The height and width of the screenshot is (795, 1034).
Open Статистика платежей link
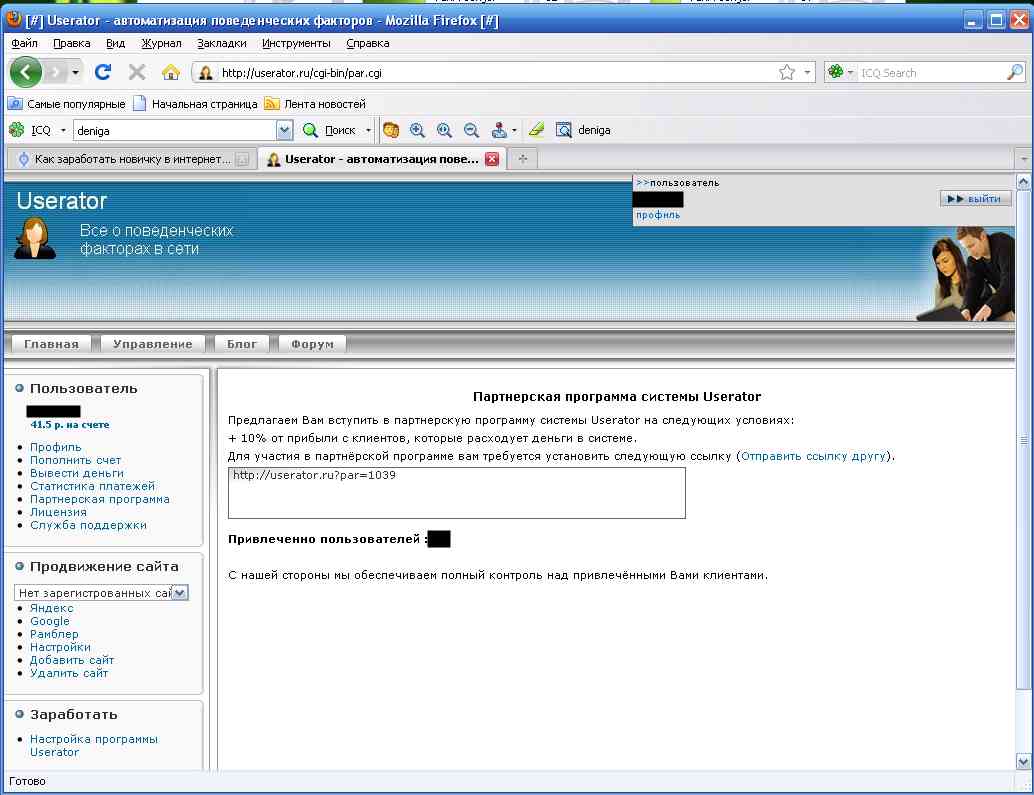tap(92, 486)
